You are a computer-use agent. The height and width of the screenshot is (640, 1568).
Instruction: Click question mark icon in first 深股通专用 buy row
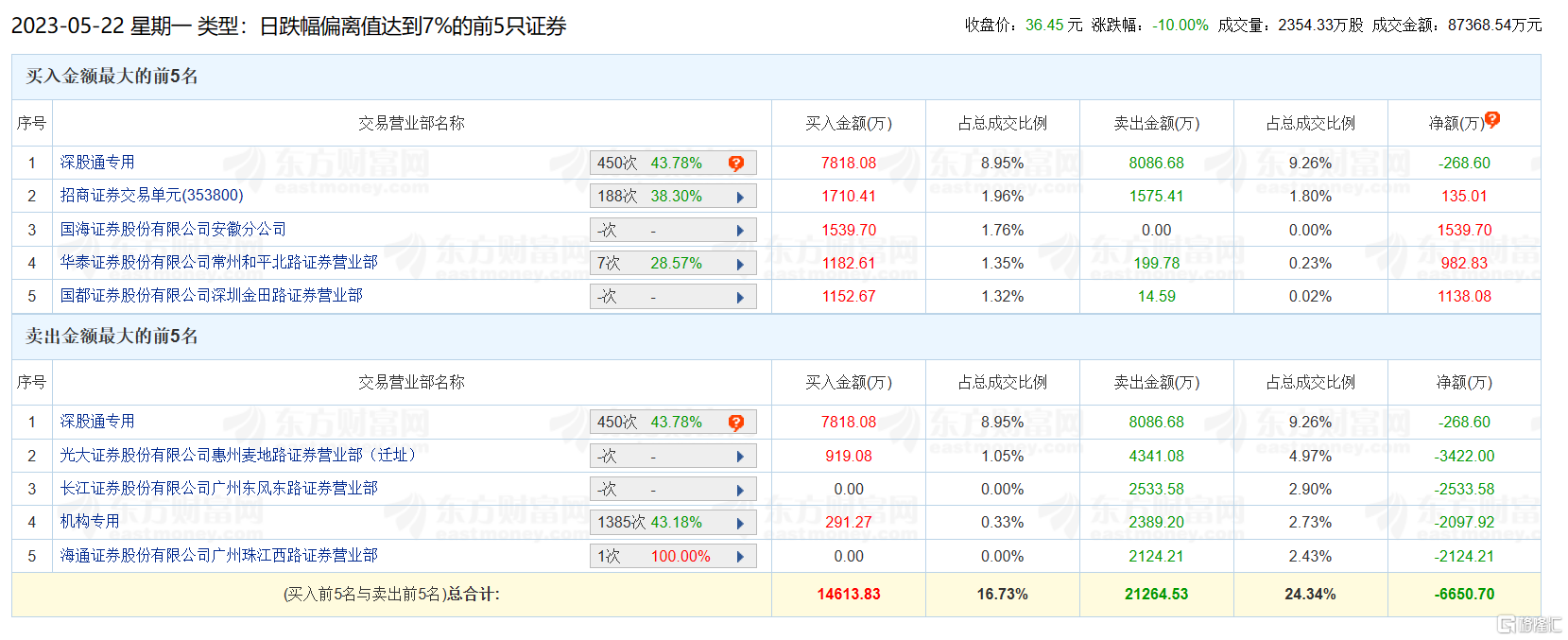(x=736, y=164)
